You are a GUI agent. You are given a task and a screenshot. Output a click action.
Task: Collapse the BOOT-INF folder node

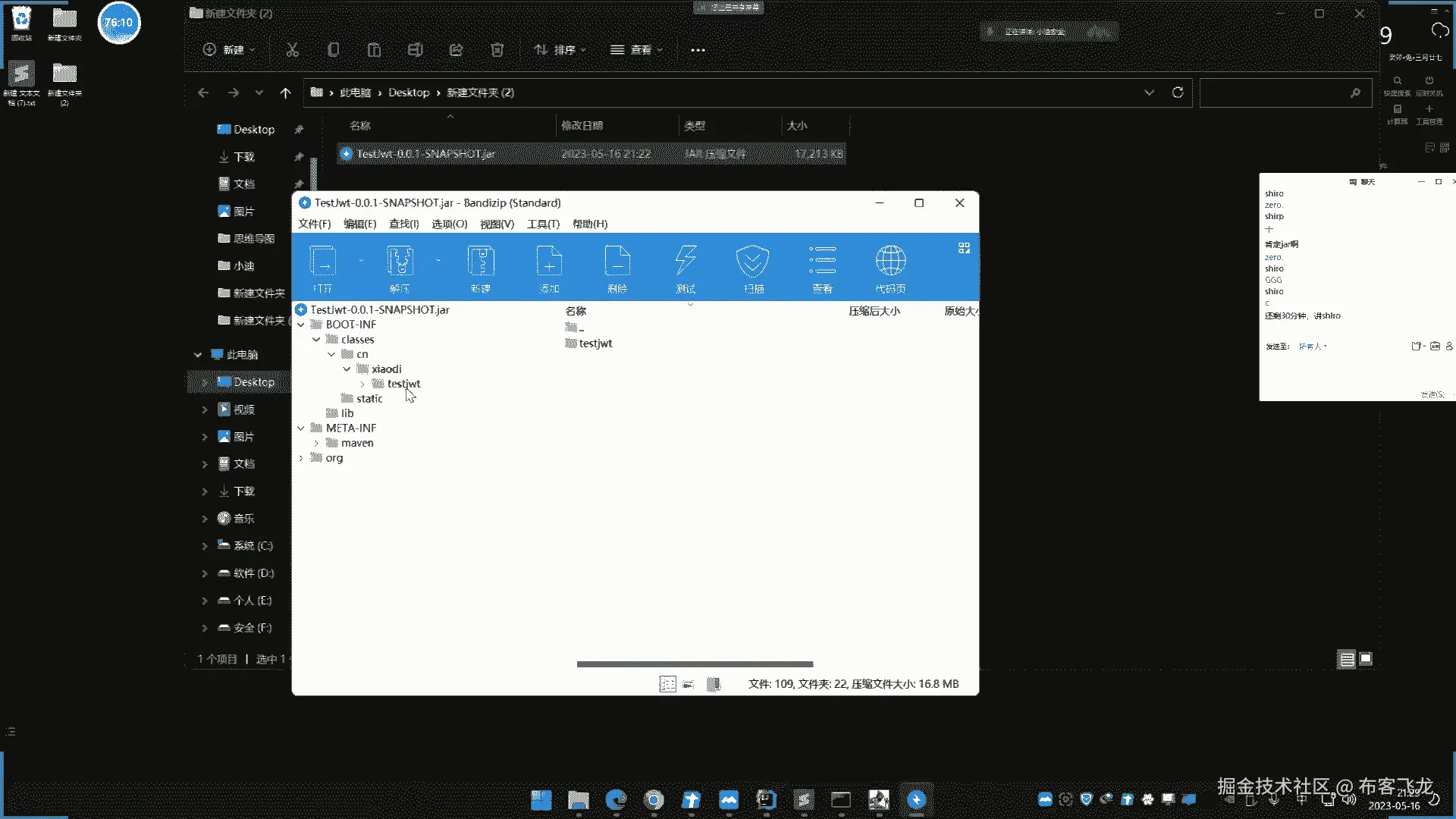301,325
